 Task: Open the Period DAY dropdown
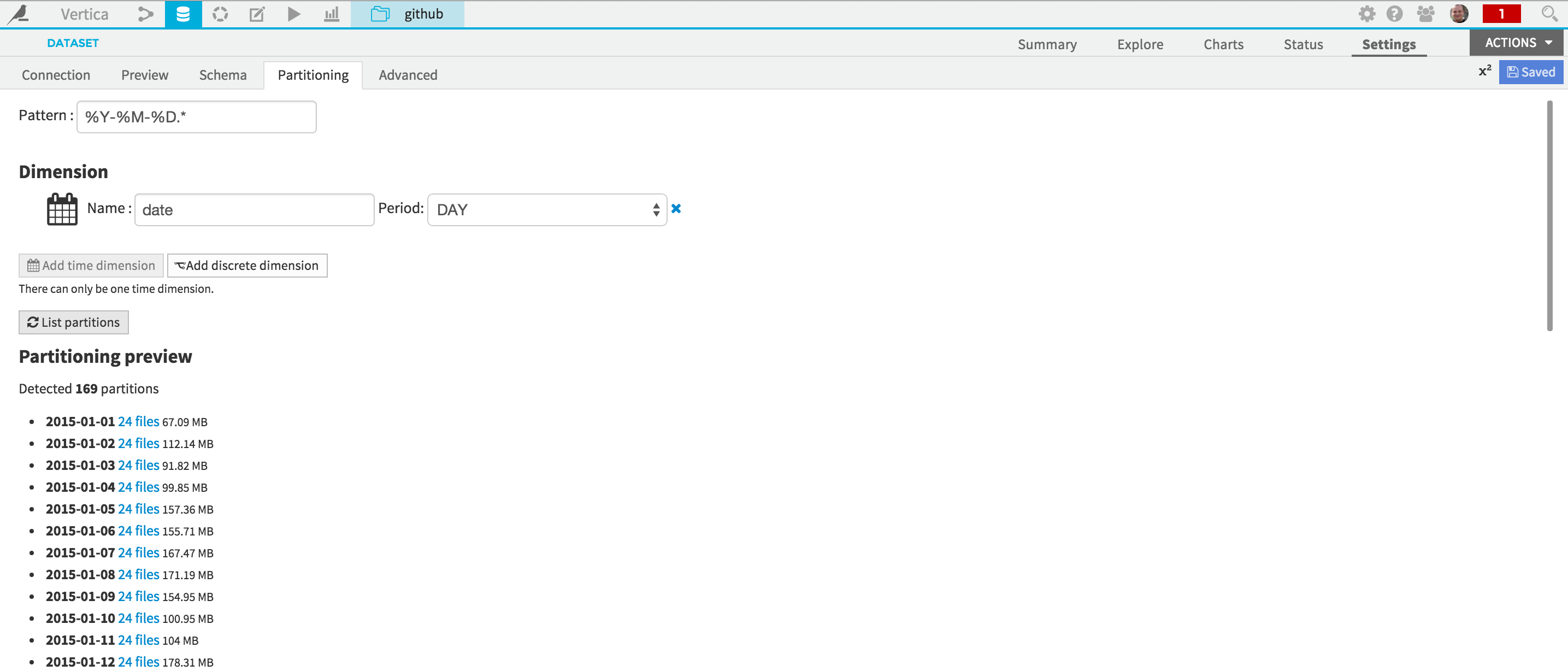546,209
